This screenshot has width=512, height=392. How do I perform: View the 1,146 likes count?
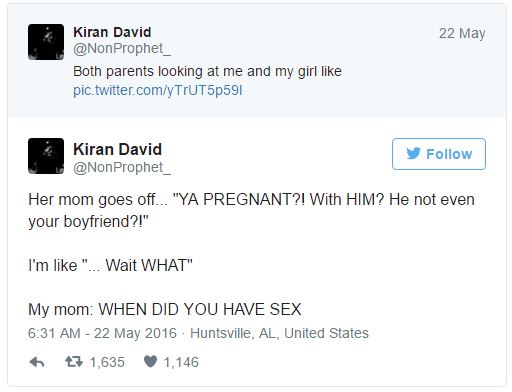click(181, 362)
